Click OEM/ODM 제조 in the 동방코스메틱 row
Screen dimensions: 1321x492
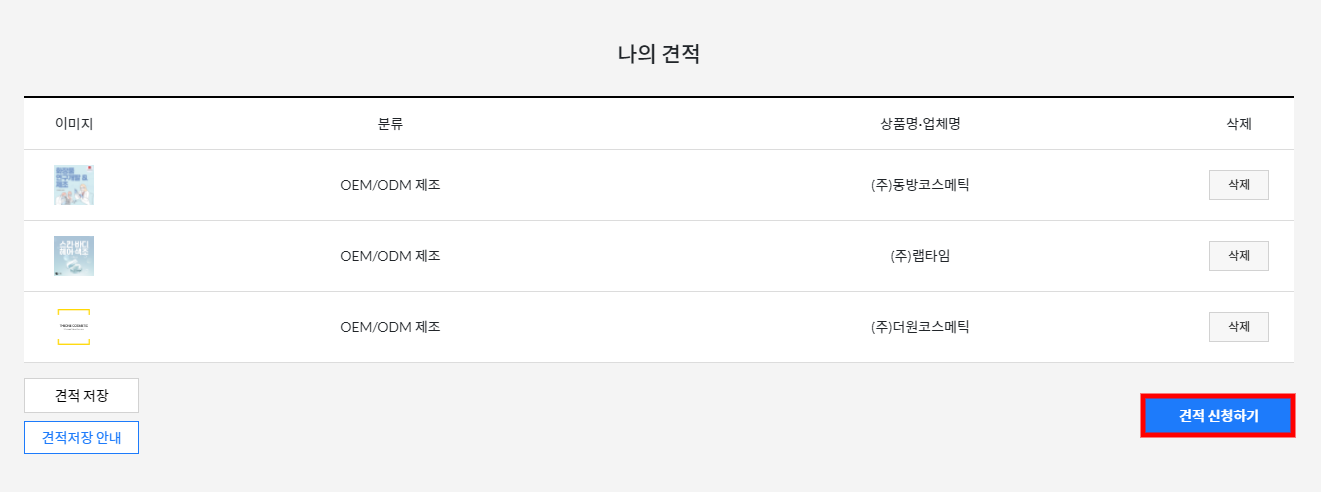point(390,185)
